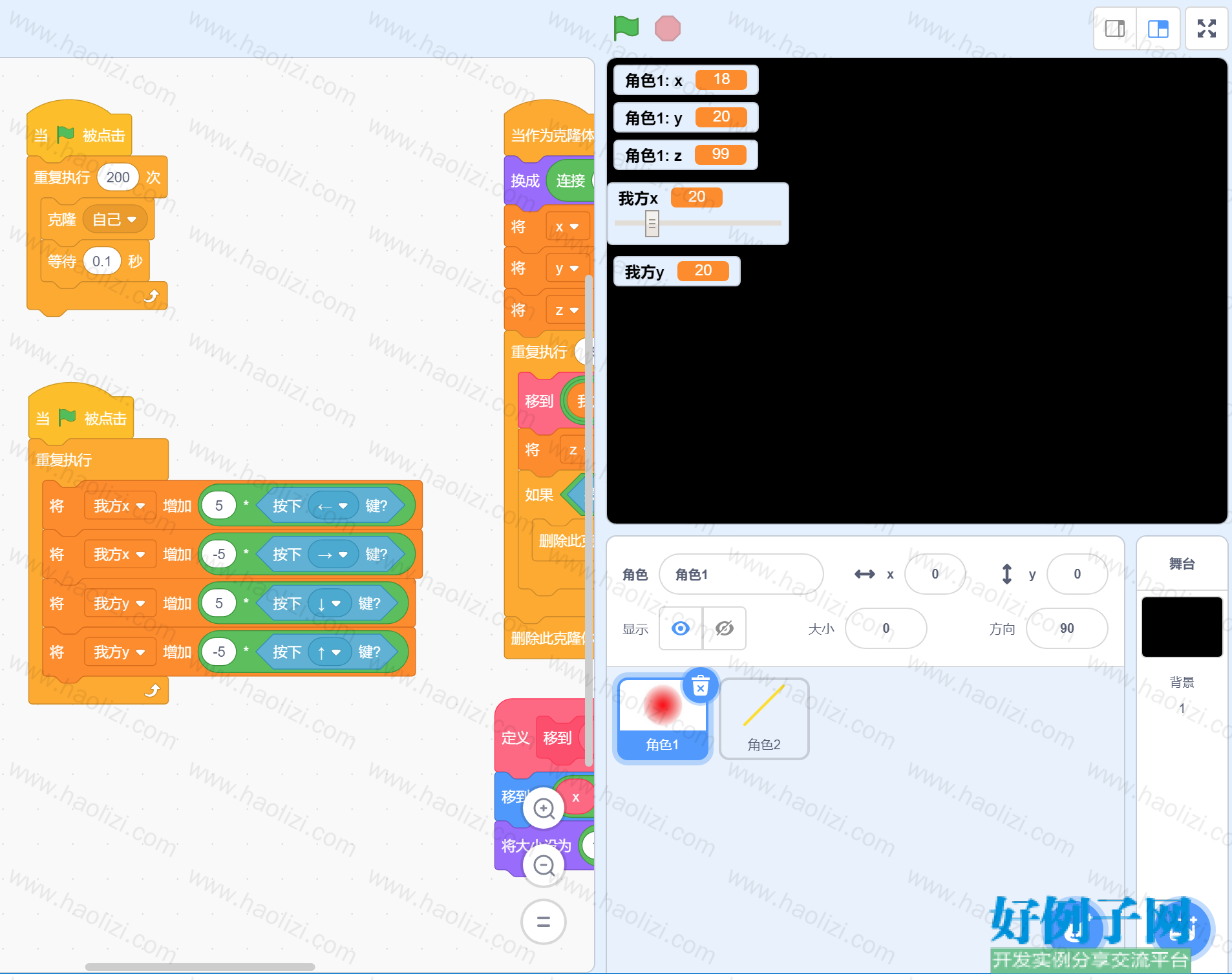
Task: Open 我方y dropdown in the down-arrow key row
Action: (120, 603)
